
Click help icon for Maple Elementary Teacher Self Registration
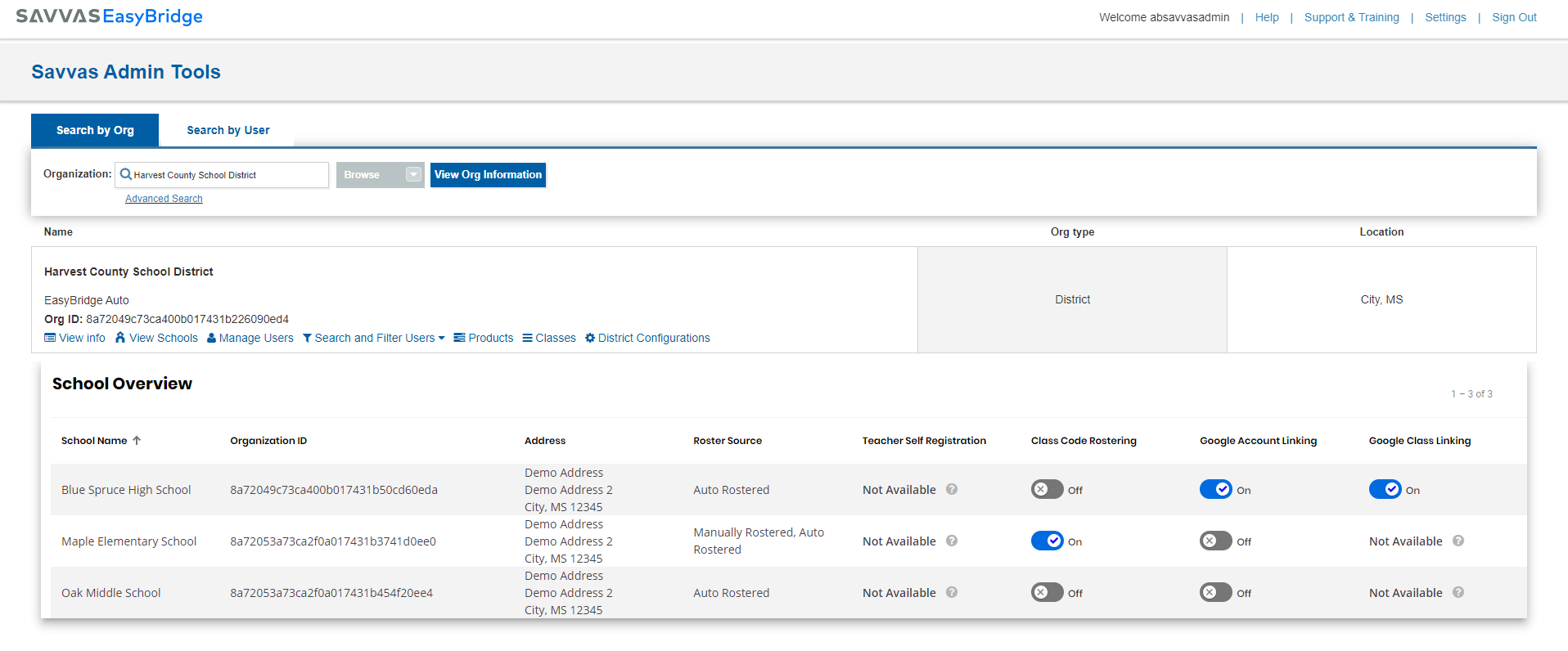(952, 541)
